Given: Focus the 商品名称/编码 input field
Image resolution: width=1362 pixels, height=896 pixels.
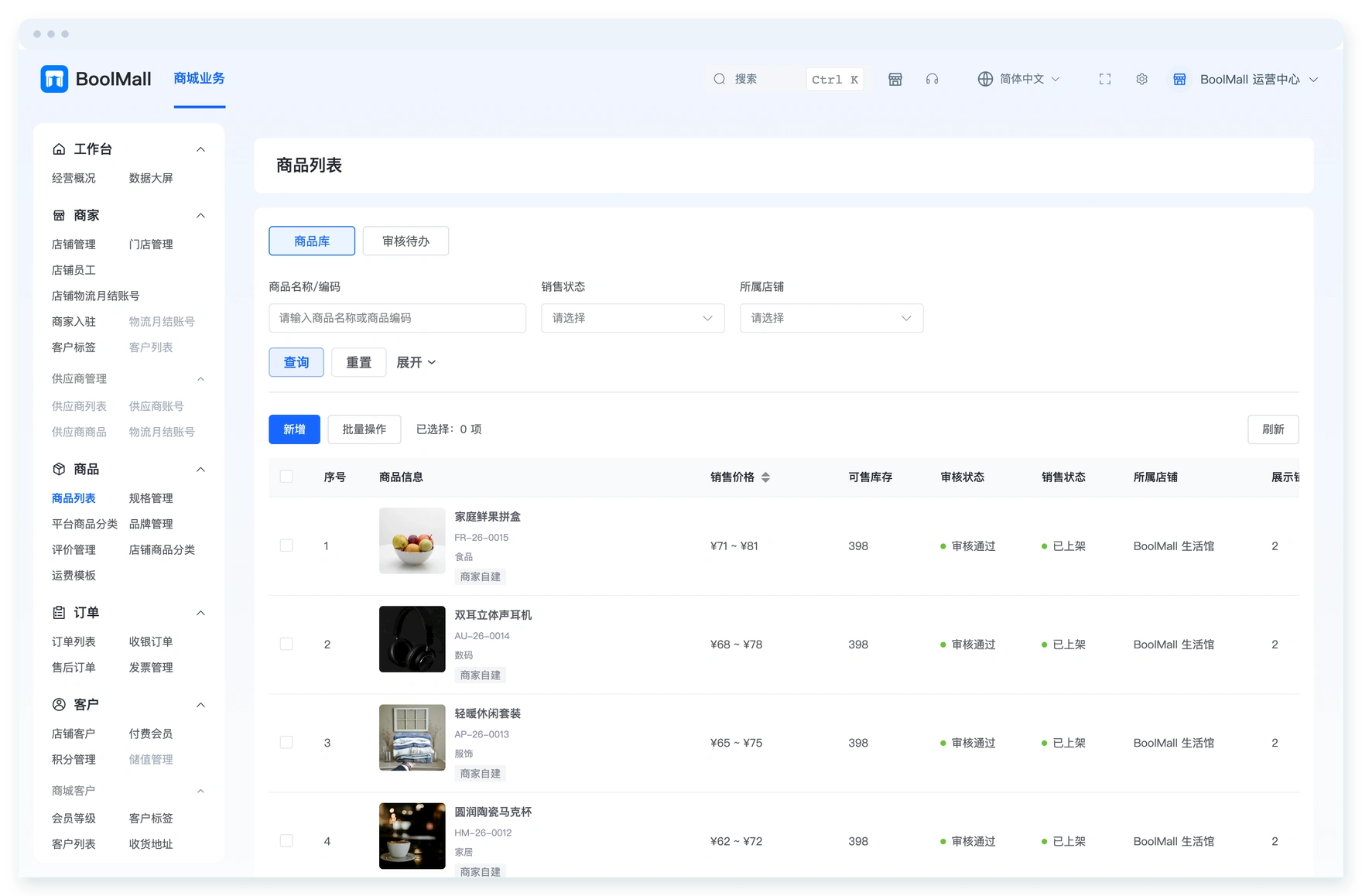Looking at the screenshot, I should (x=398, y=318).
